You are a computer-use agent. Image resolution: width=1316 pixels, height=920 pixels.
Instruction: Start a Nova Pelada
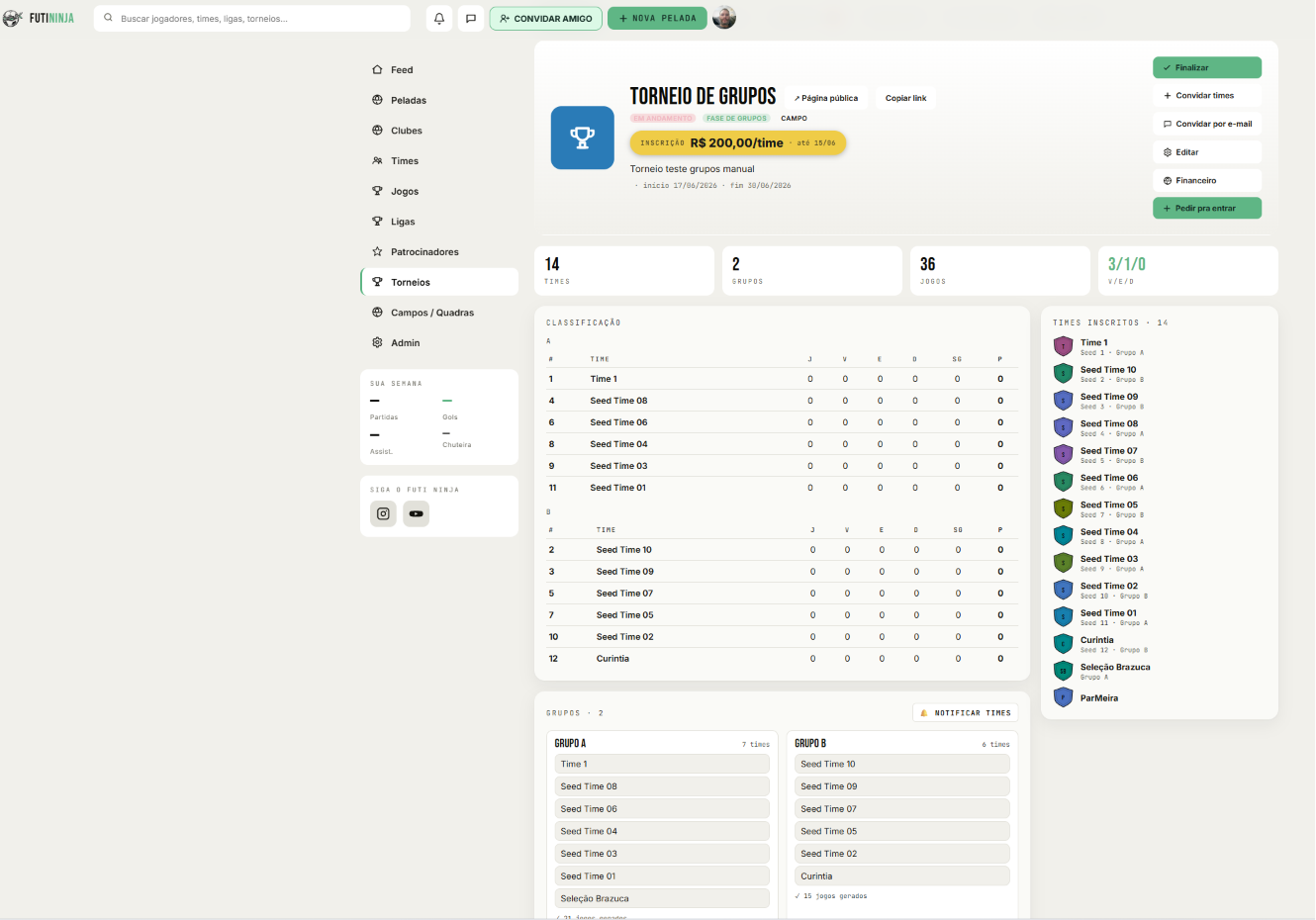point(657,18)
